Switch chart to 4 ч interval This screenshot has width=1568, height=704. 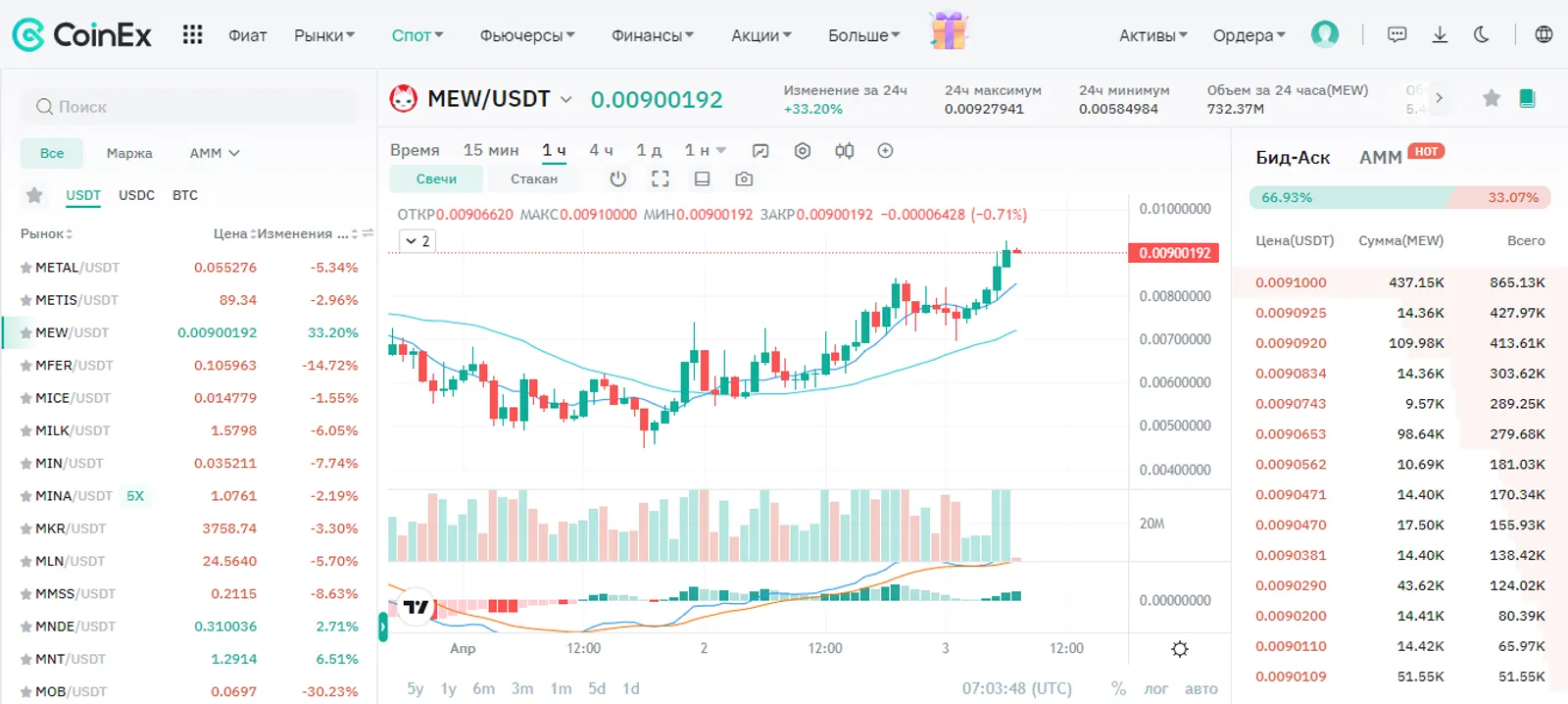pyautogui.click(x=601, y=150)
